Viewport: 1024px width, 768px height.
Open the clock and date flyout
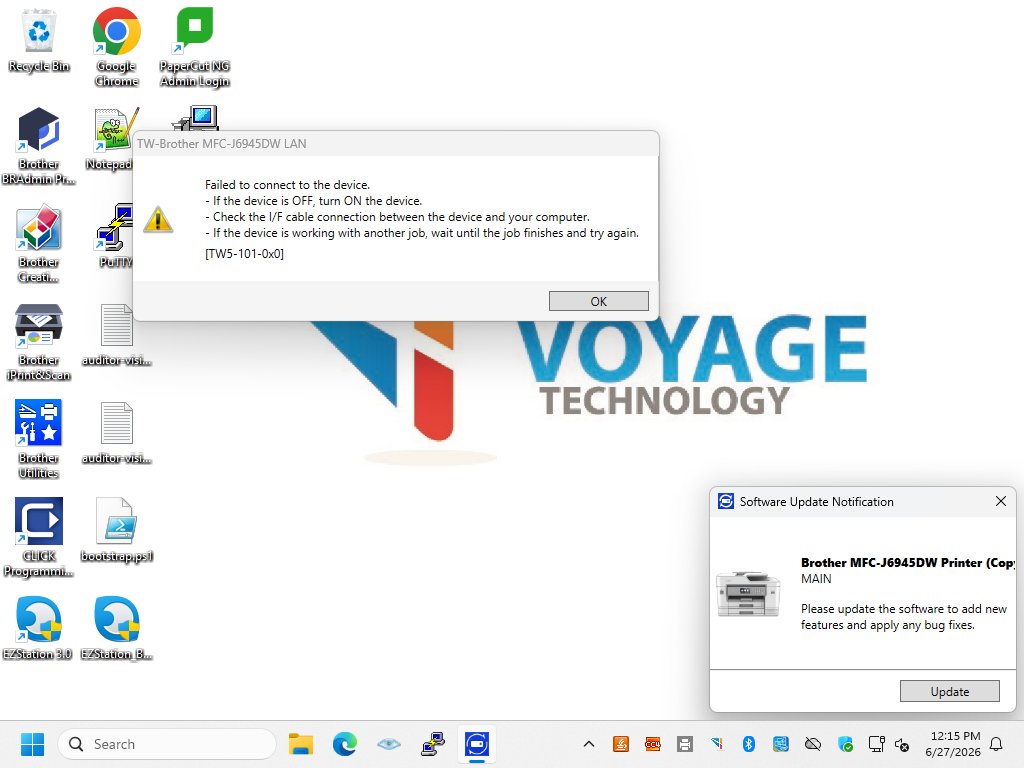pos(953,744)
